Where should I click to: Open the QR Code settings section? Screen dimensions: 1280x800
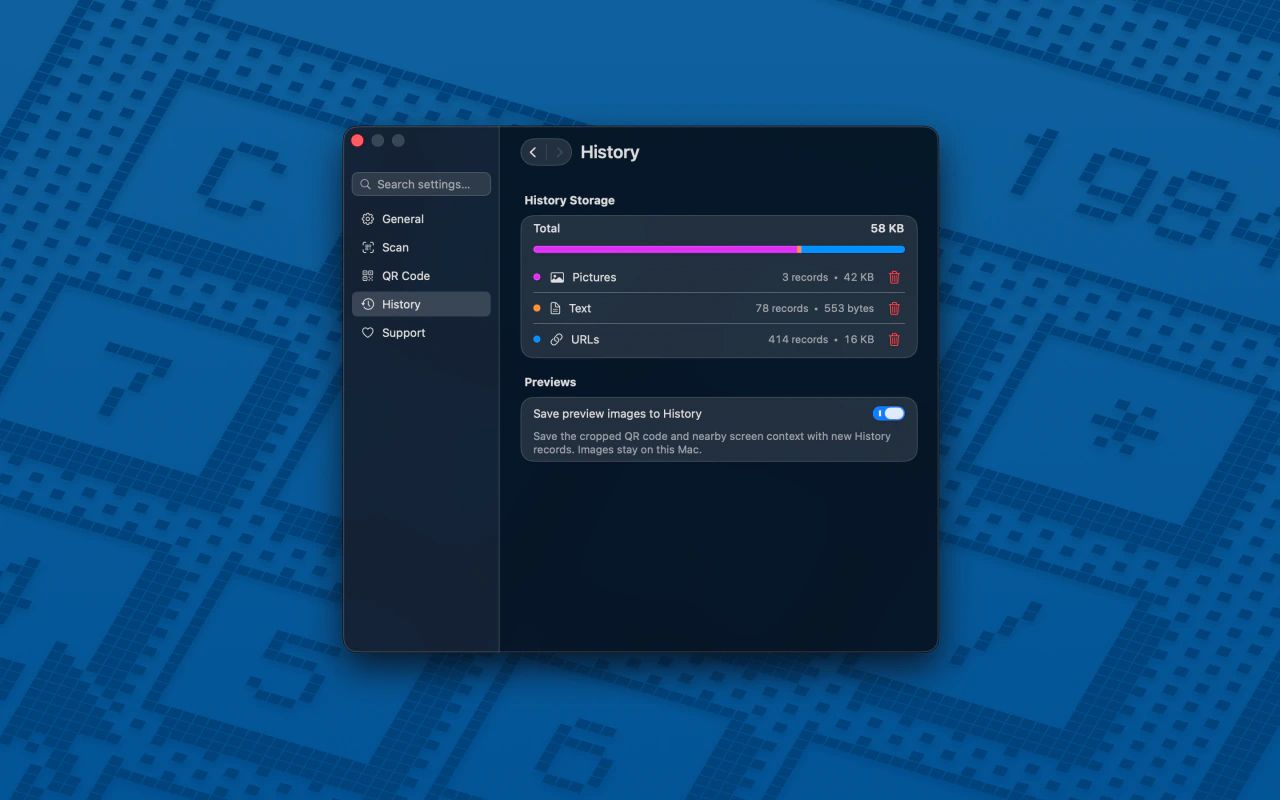[x=421, y=276]
